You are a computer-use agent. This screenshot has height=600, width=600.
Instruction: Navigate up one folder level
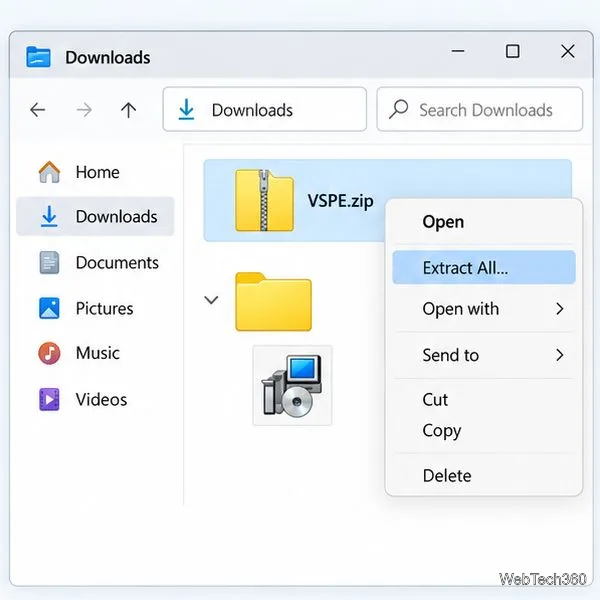129,110
